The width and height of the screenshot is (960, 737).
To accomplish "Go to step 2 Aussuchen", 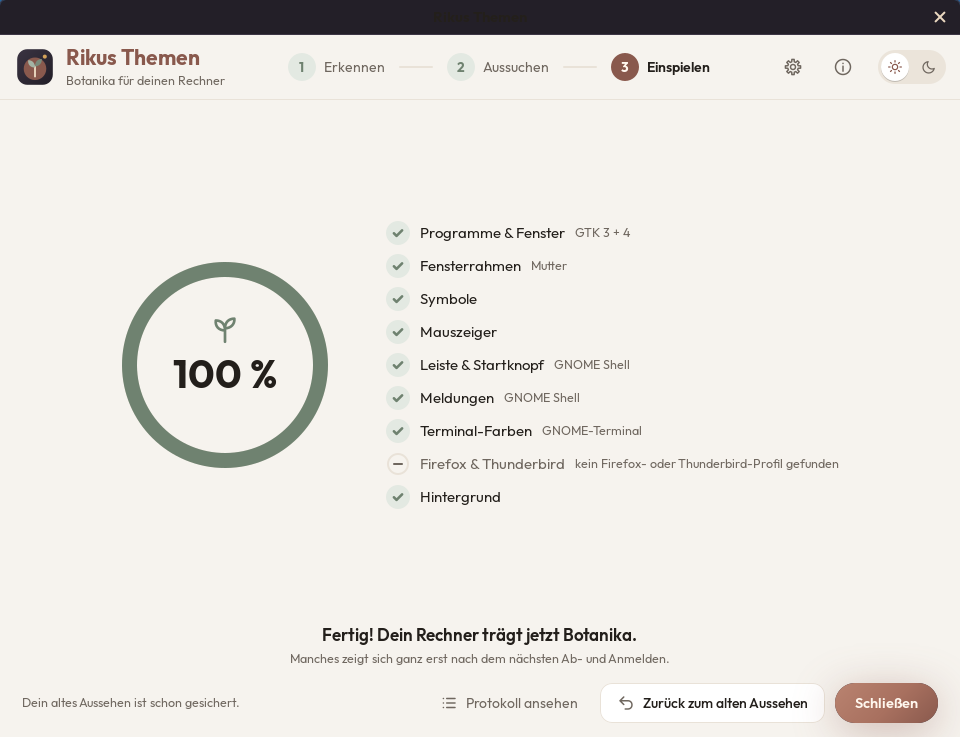I will [498, 67].
